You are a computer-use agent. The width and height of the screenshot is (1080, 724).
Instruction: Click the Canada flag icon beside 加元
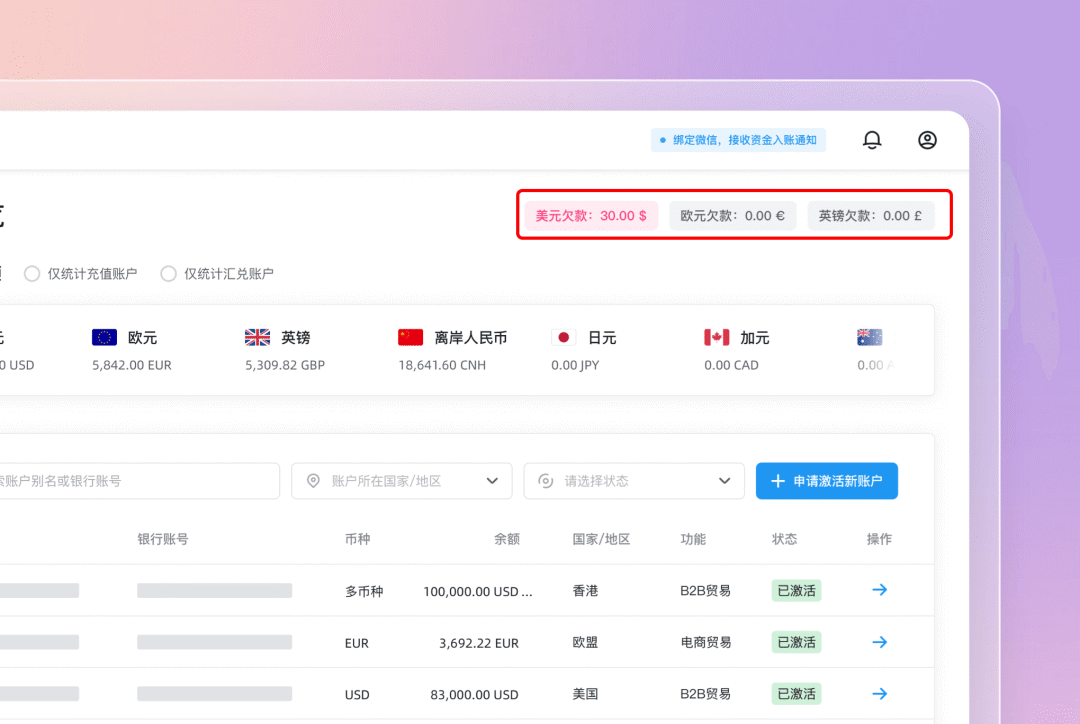713,337
